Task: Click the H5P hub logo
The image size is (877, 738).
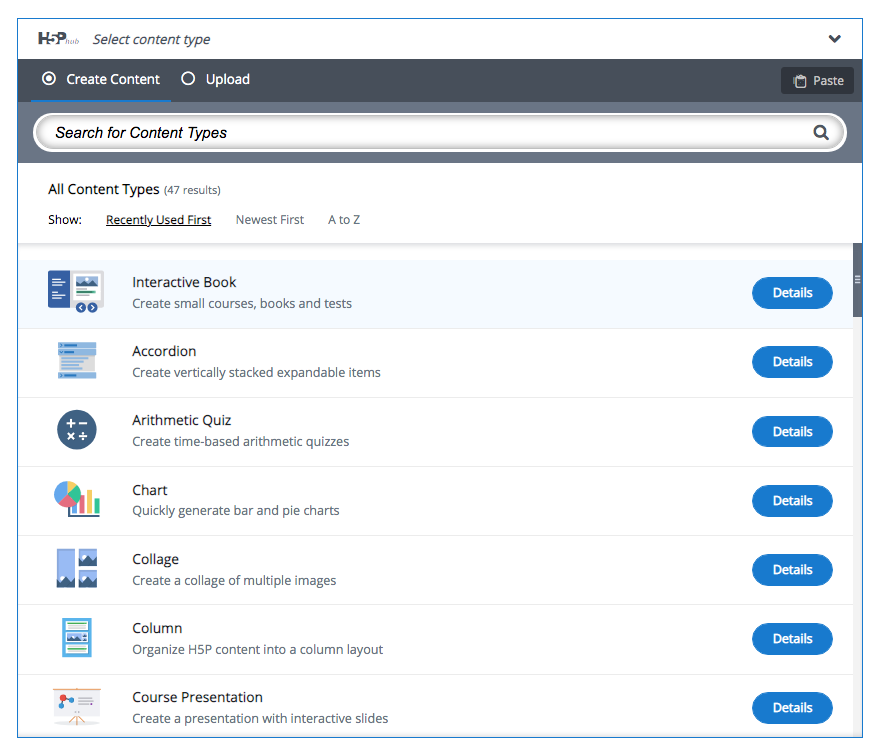Action: 58,39
